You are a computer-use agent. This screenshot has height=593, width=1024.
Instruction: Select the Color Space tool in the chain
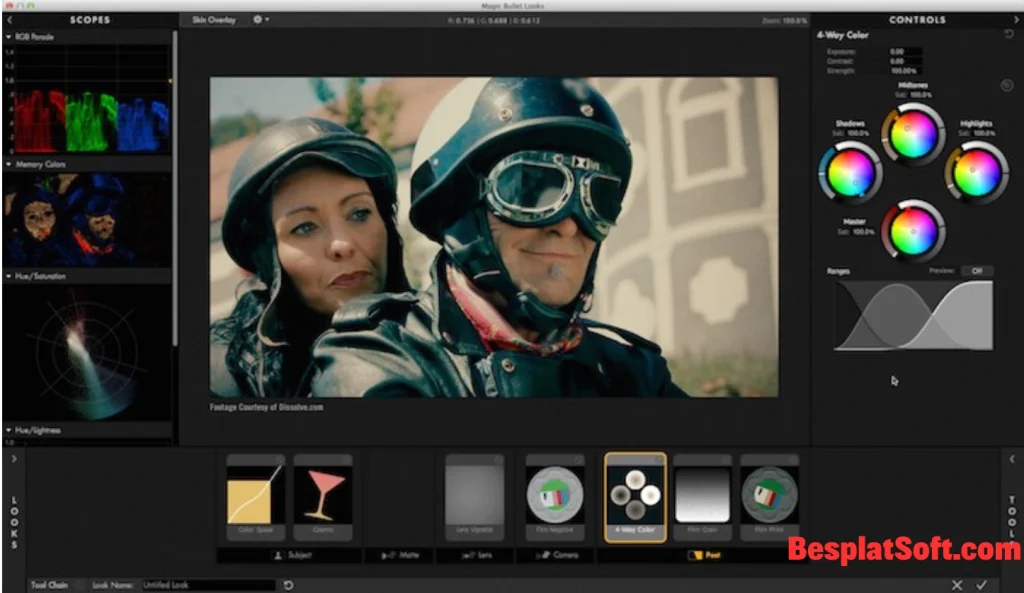255,495
